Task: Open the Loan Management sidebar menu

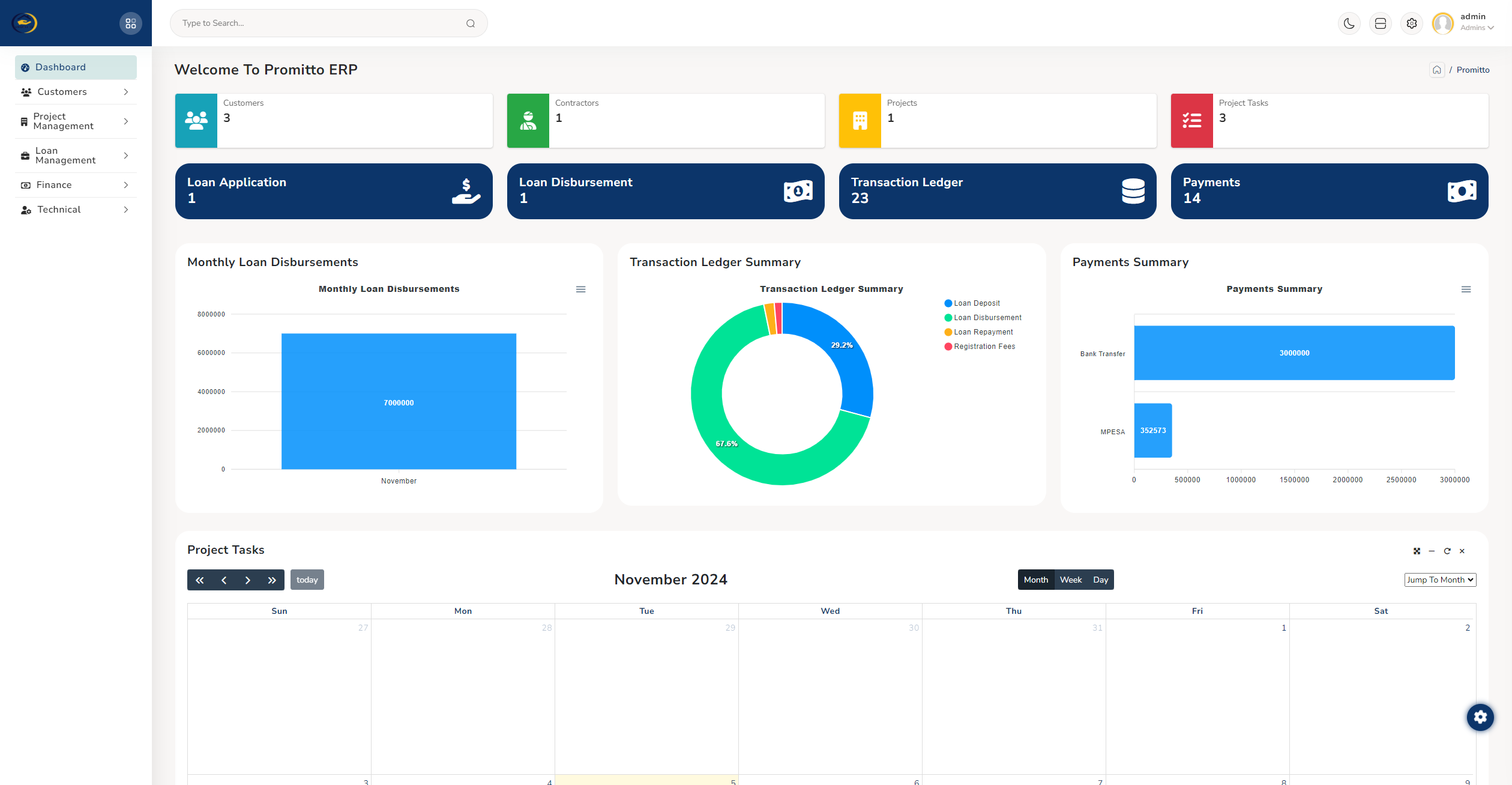Action: (x=76, y=156)
